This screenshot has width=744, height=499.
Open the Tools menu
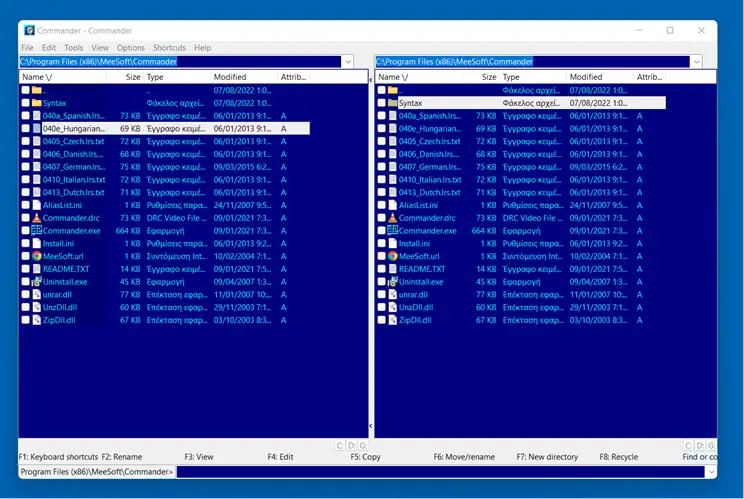(74, 48)
